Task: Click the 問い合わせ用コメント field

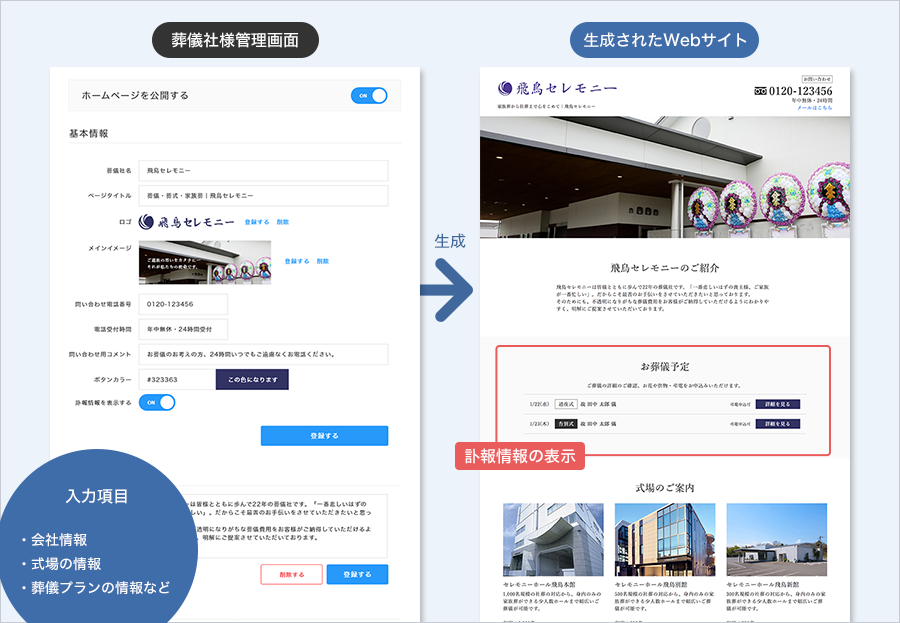Action: 263,354
